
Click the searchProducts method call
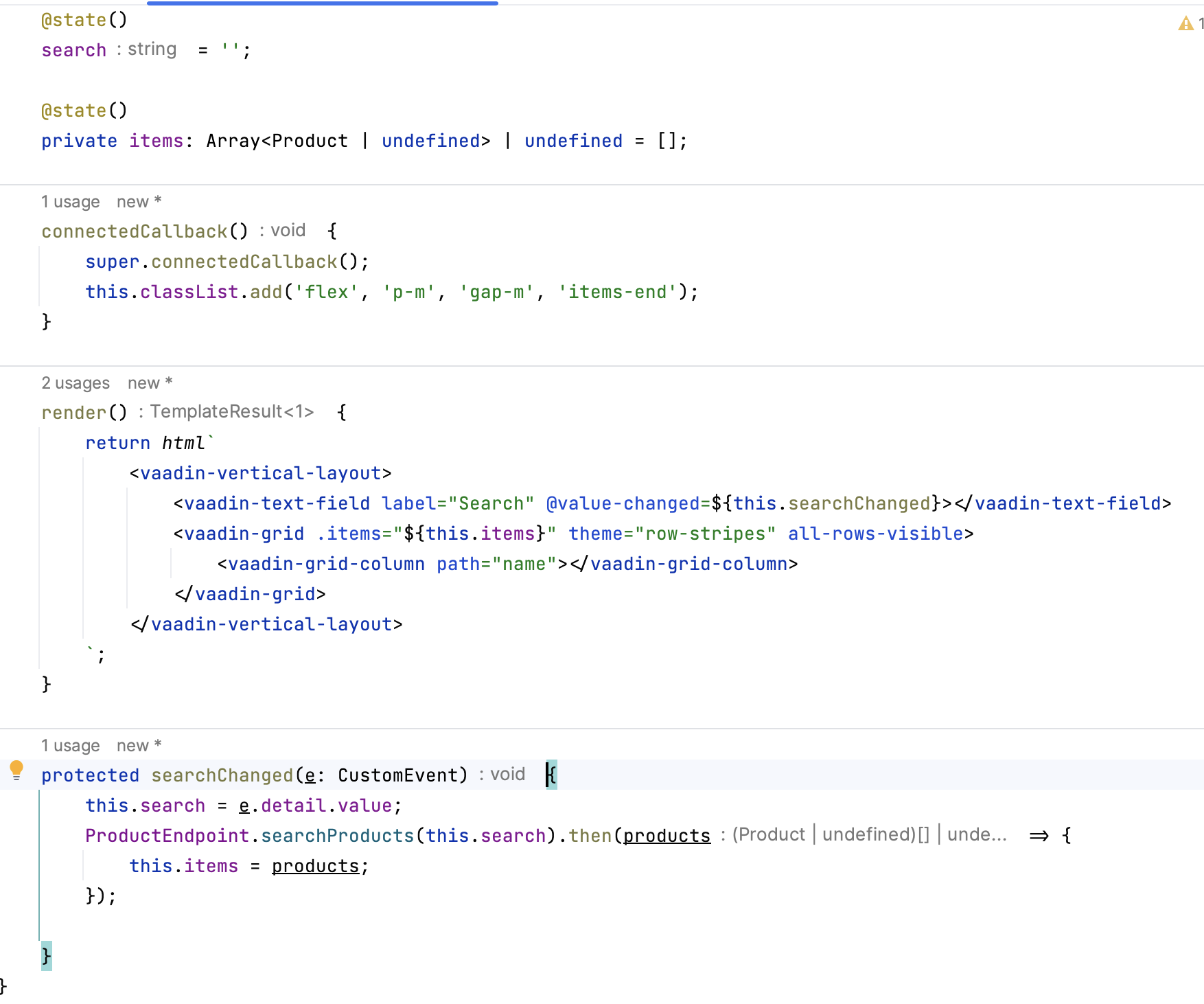[x=337, y=836]
